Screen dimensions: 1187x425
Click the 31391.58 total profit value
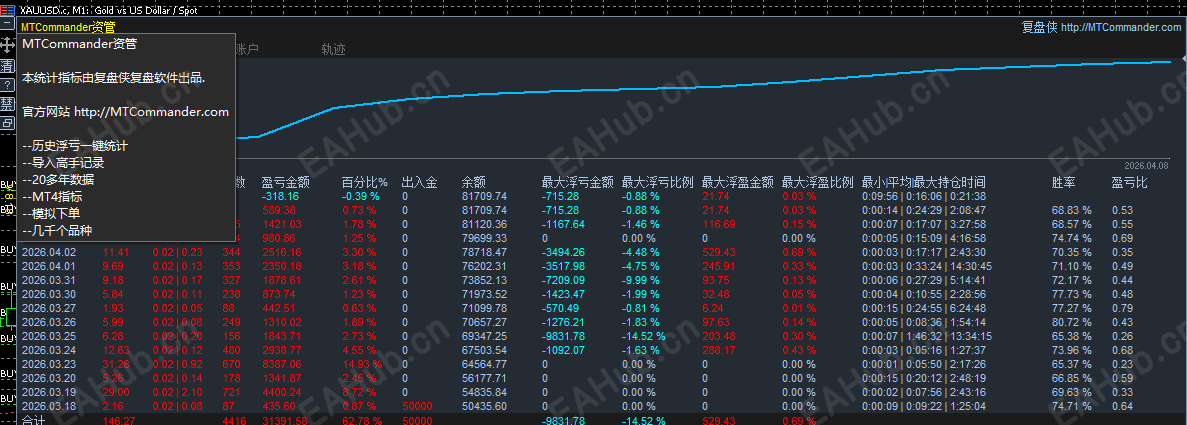285,420
